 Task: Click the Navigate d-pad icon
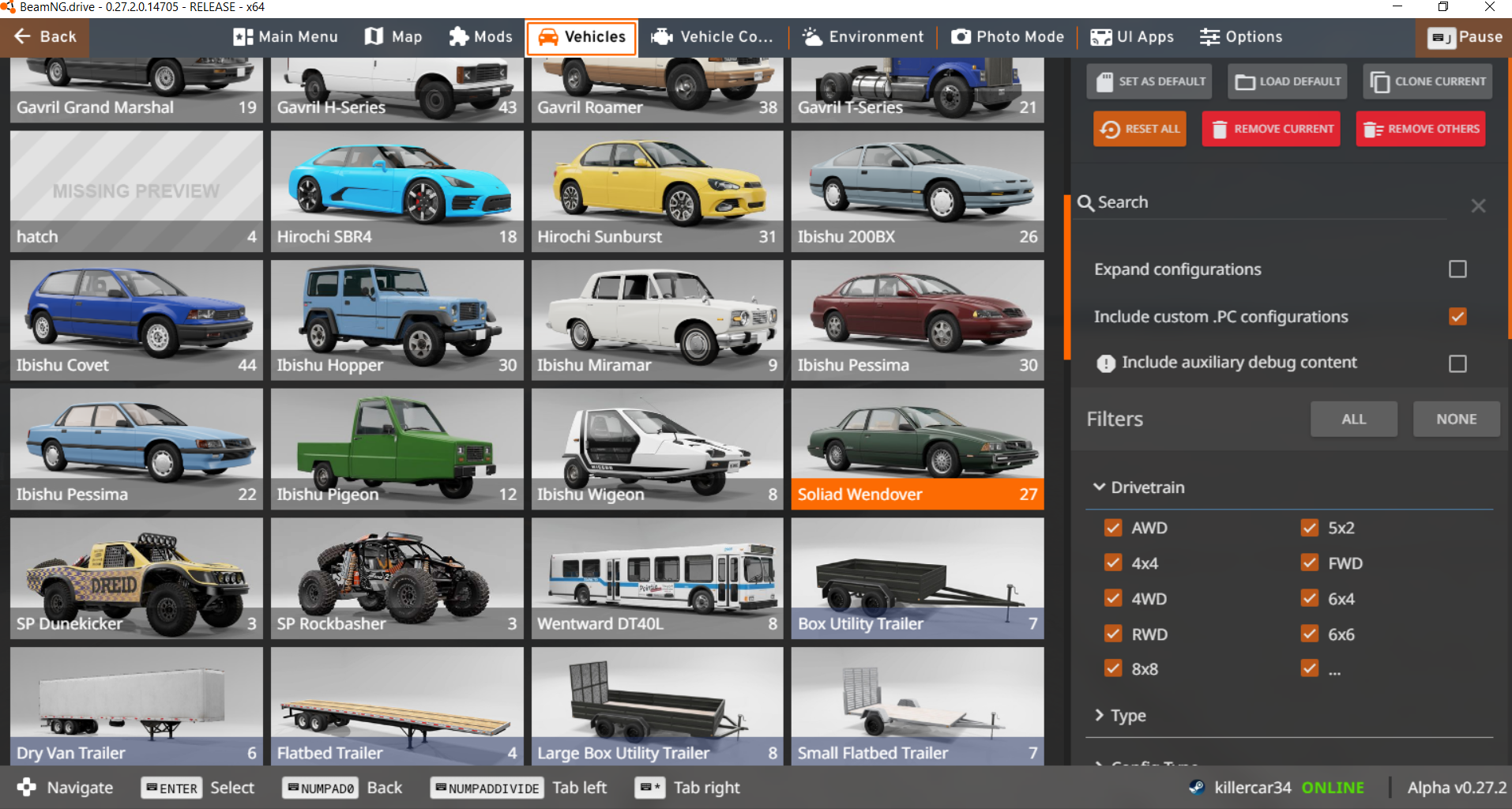[26, 788]
